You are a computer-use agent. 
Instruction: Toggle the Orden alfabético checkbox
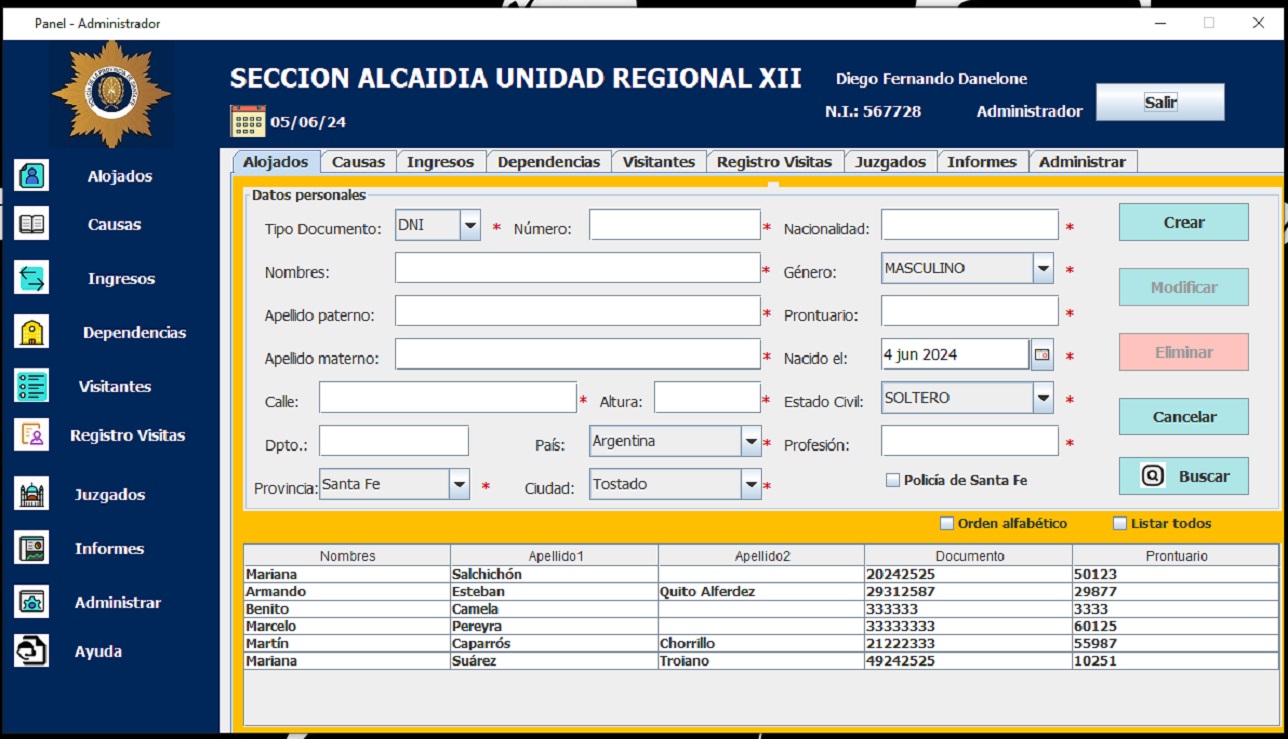pos(947,523)
